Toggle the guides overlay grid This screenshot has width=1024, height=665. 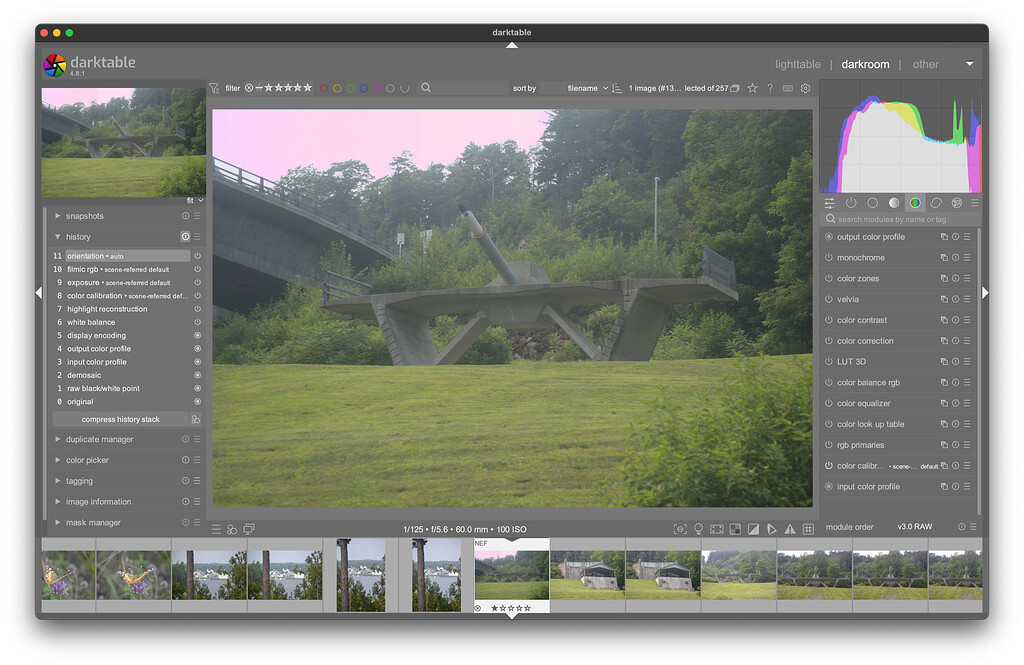(x=808, y=528)
